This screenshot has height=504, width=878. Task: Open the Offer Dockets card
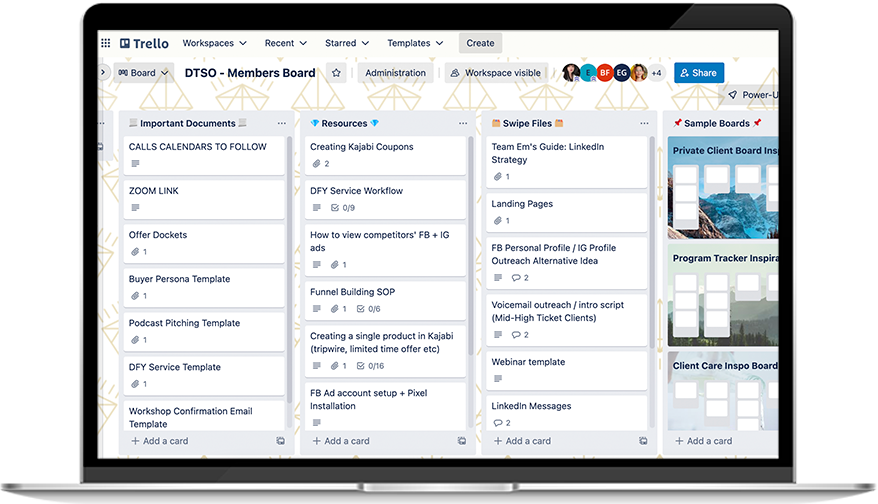pos(204,244)
